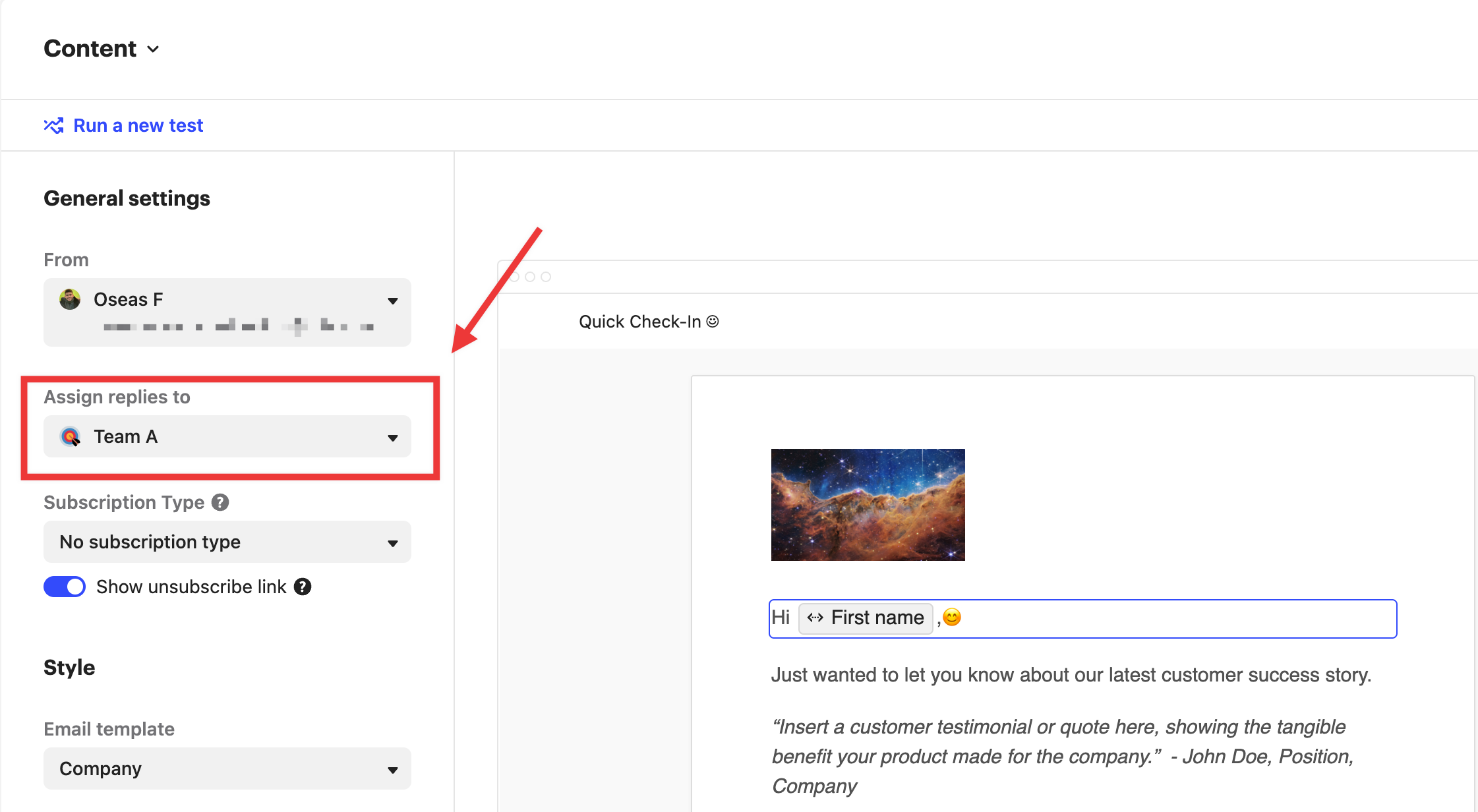Click the Team A target icon

click(x=70, y=436)
